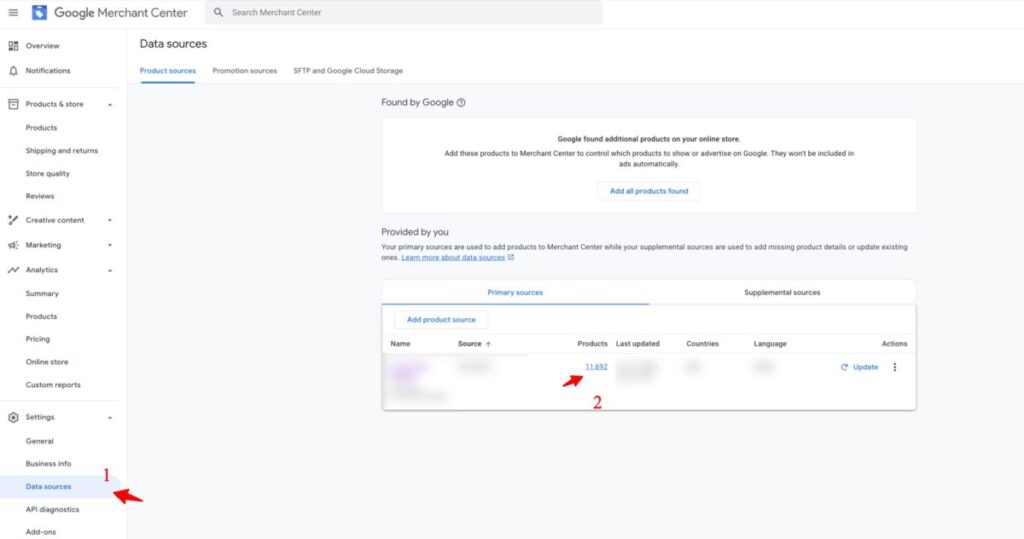Click the Settings gear icon
This screenshot has width=1024, height=539.
coord(13,417)
